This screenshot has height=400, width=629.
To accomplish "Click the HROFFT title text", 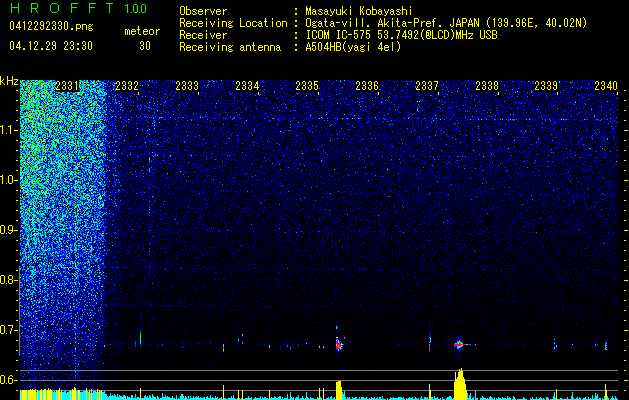I will pos(63,8).
